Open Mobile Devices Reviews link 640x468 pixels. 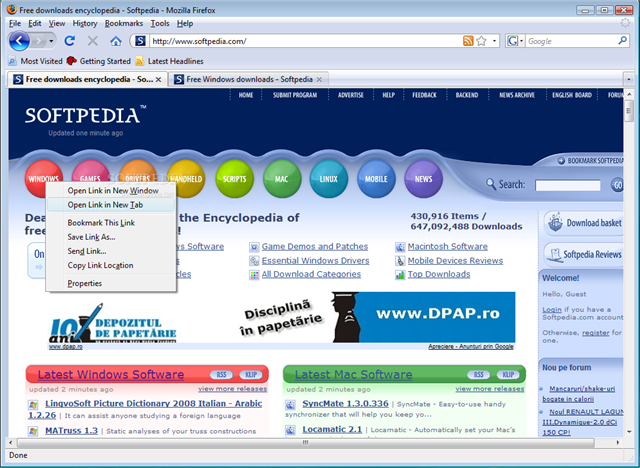[455, 261]
